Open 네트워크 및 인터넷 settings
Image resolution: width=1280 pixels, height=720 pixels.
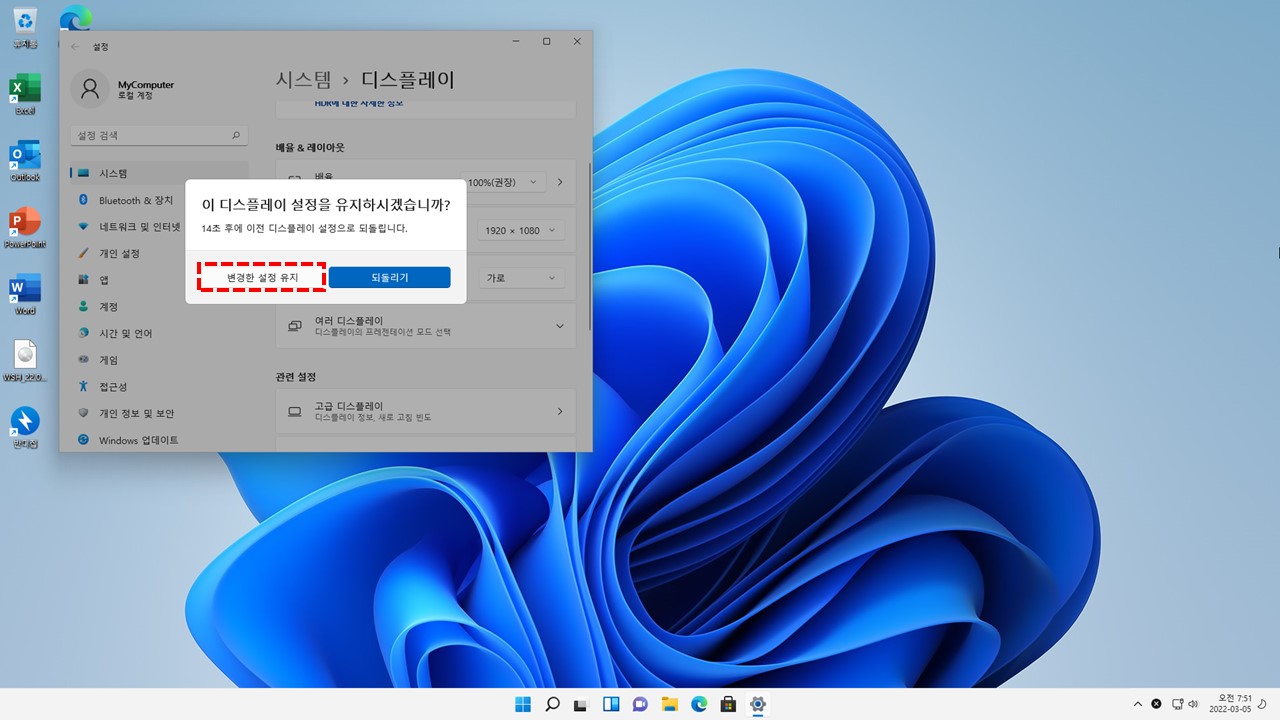[x=159, y=226]
